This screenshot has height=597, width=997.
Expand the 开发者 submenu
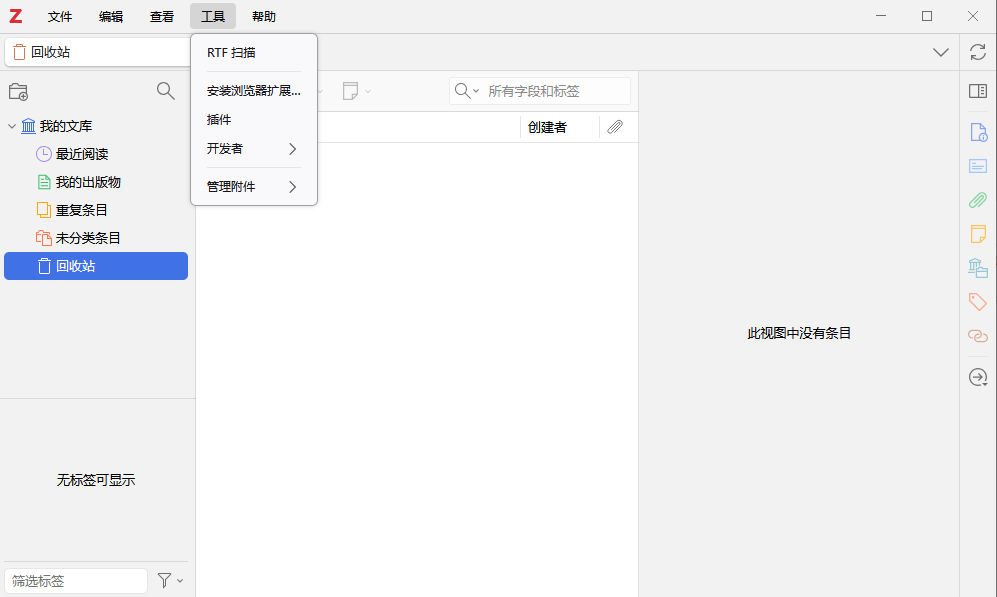(254, 149)
